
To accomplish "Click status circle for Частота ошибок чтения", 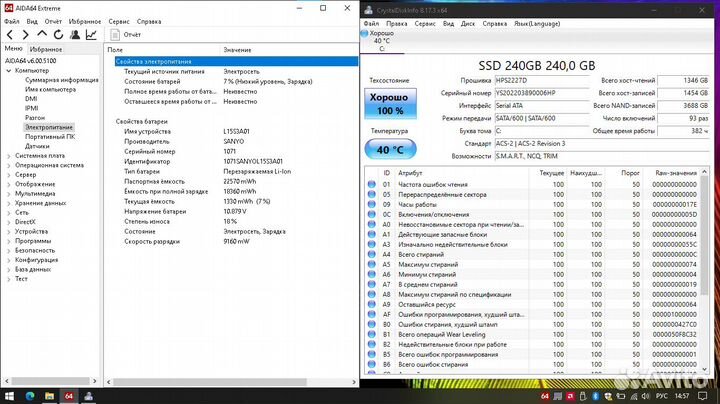I will coord(371,184).
